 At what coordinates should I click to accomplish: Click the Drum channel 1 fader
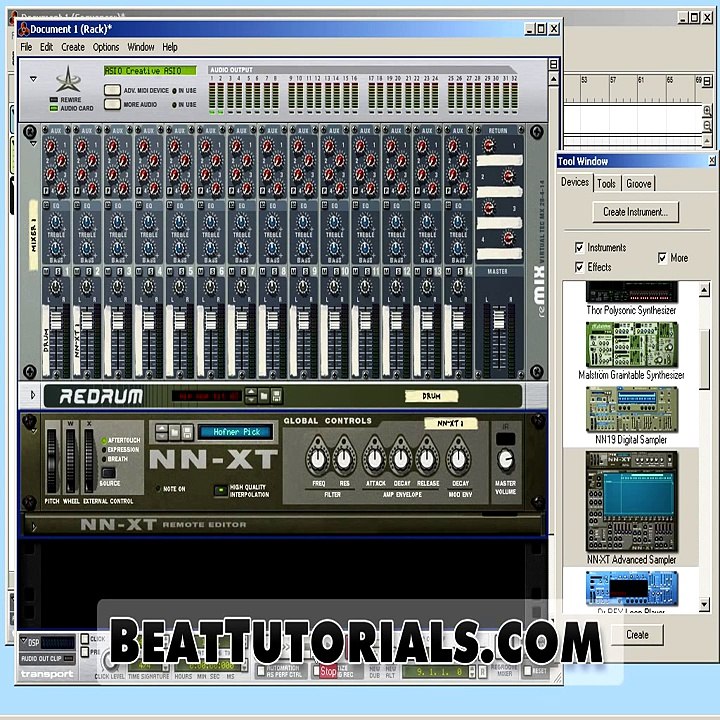[x=56, y=320]
